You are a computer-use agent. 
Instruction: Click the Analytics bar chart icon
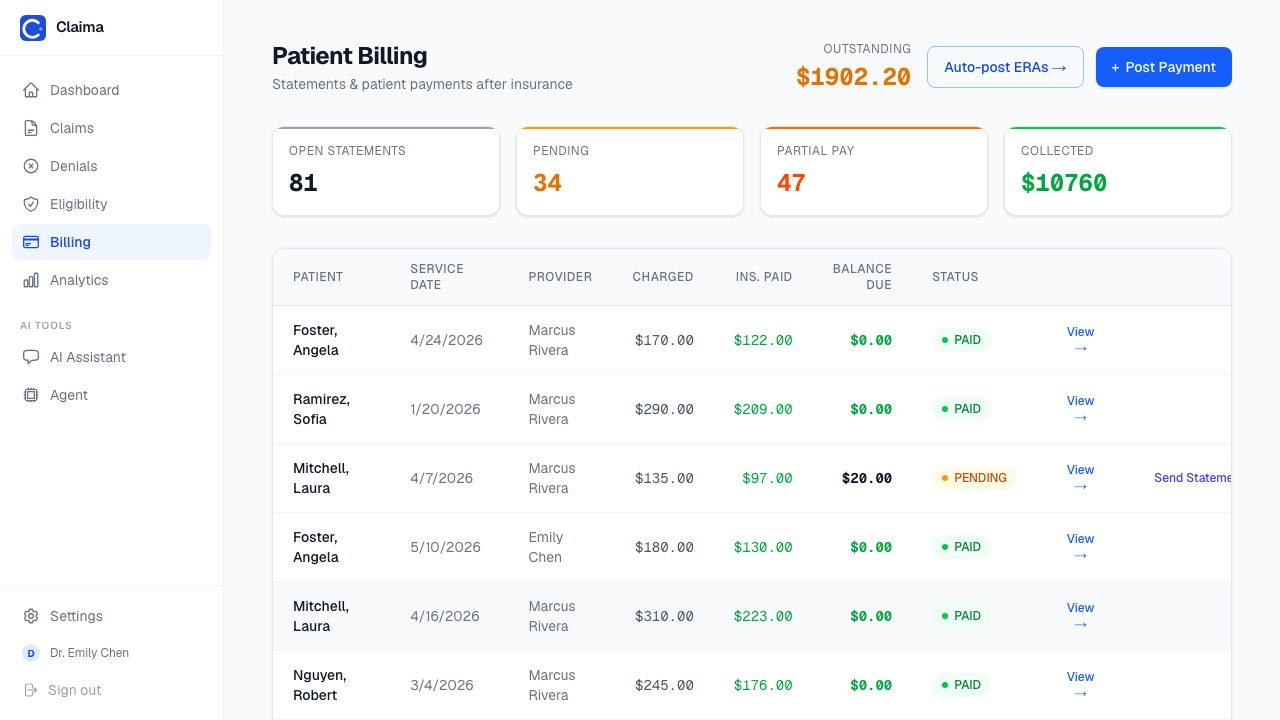coord(31,280)
